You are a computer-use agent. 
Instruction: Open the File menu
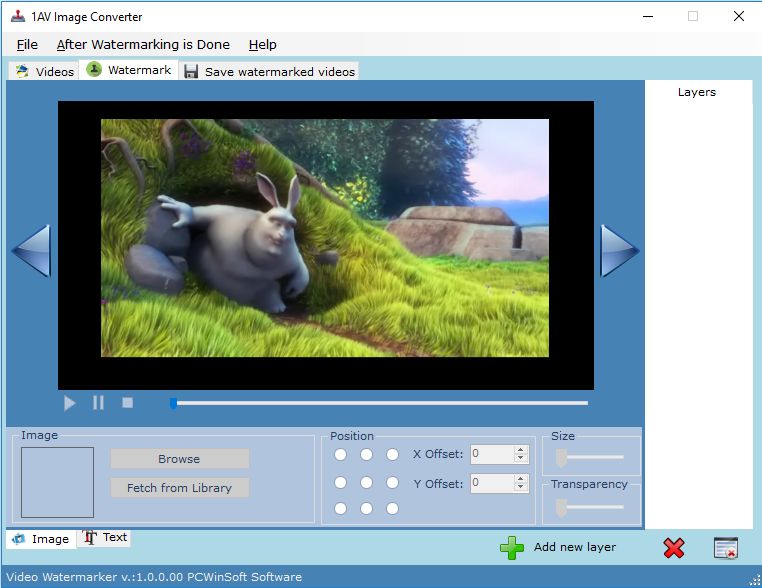[27, 45]
